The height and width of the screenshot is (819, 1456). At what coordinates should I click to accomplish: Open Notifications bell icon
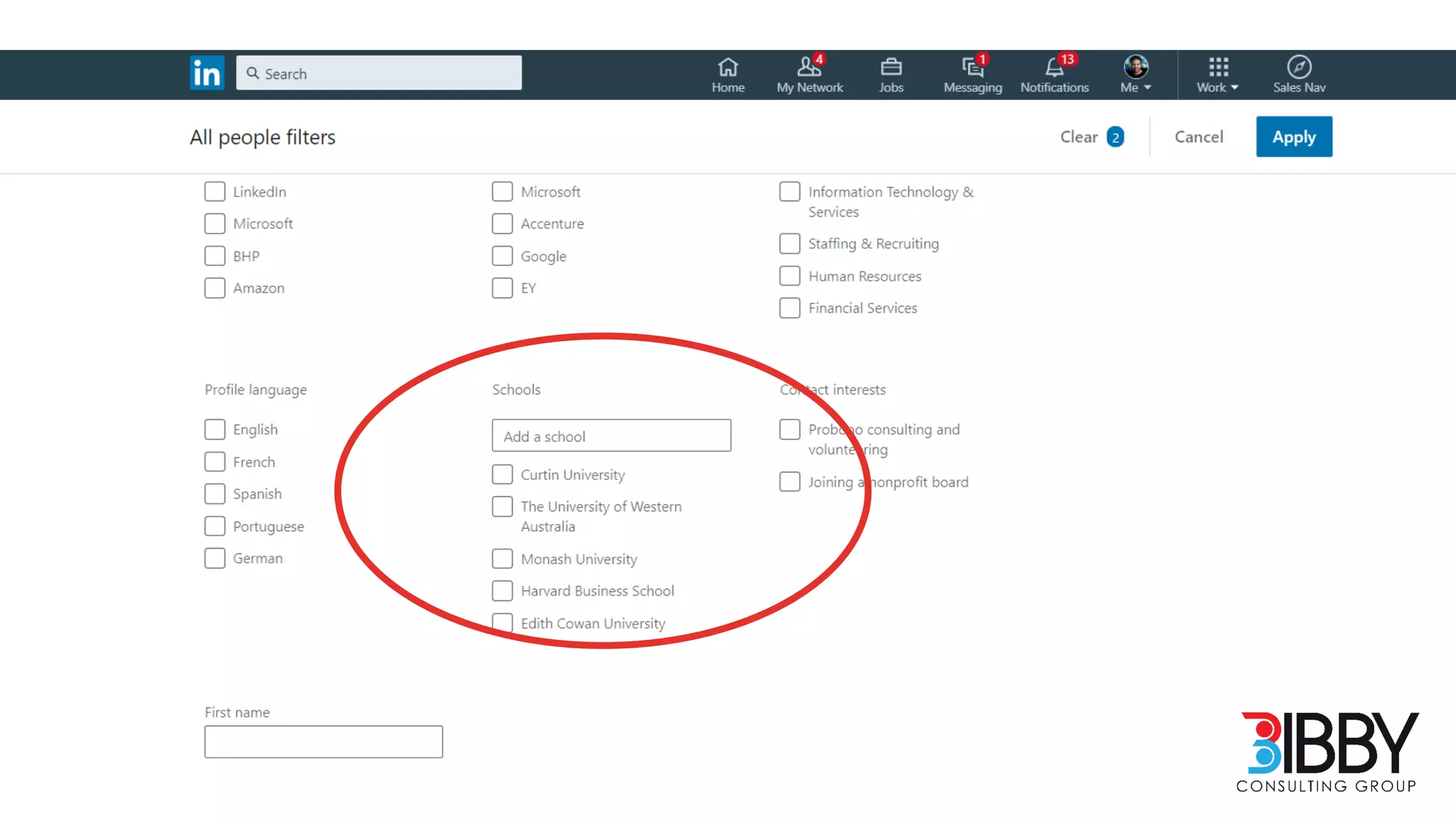tap(1054, 68)
